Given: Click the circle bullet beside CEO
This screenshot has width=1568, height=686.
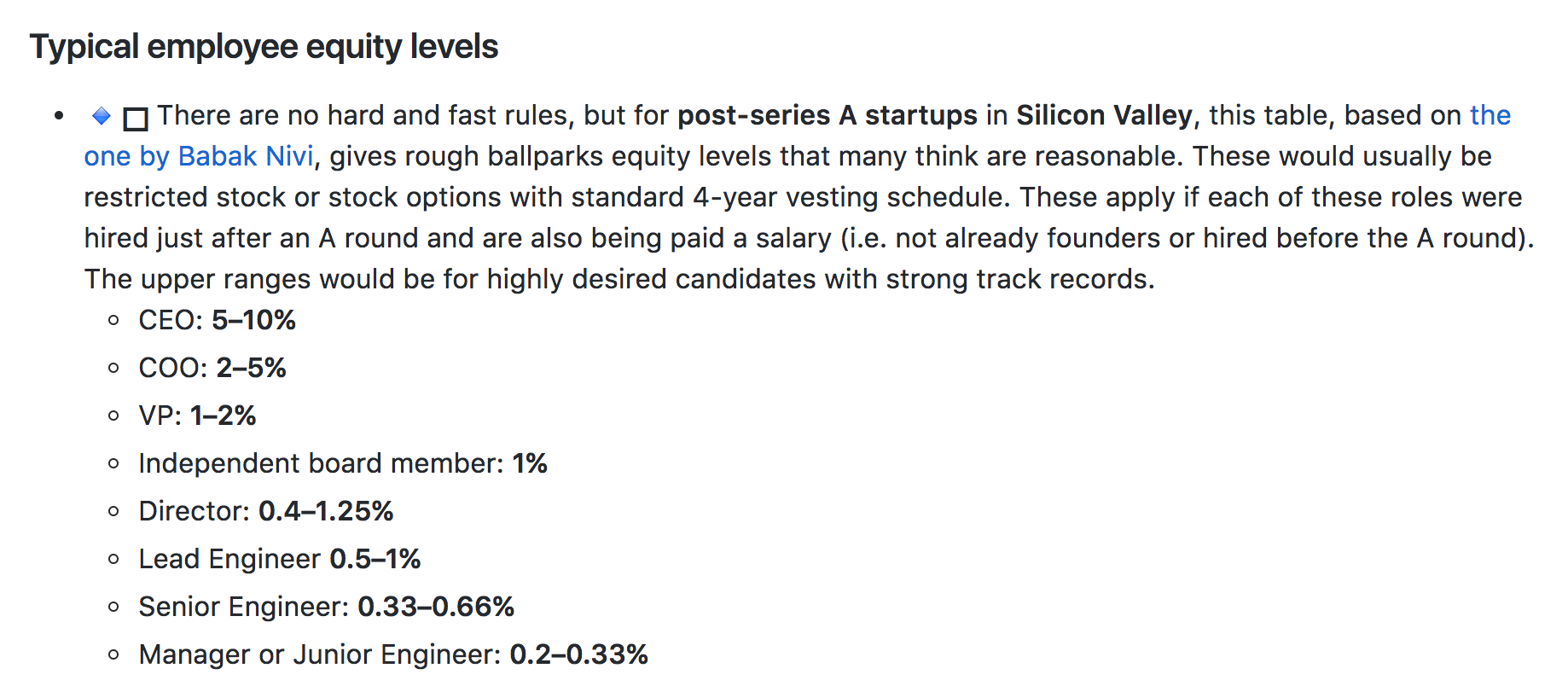Looking at the screenshot, I should (113, 321).
